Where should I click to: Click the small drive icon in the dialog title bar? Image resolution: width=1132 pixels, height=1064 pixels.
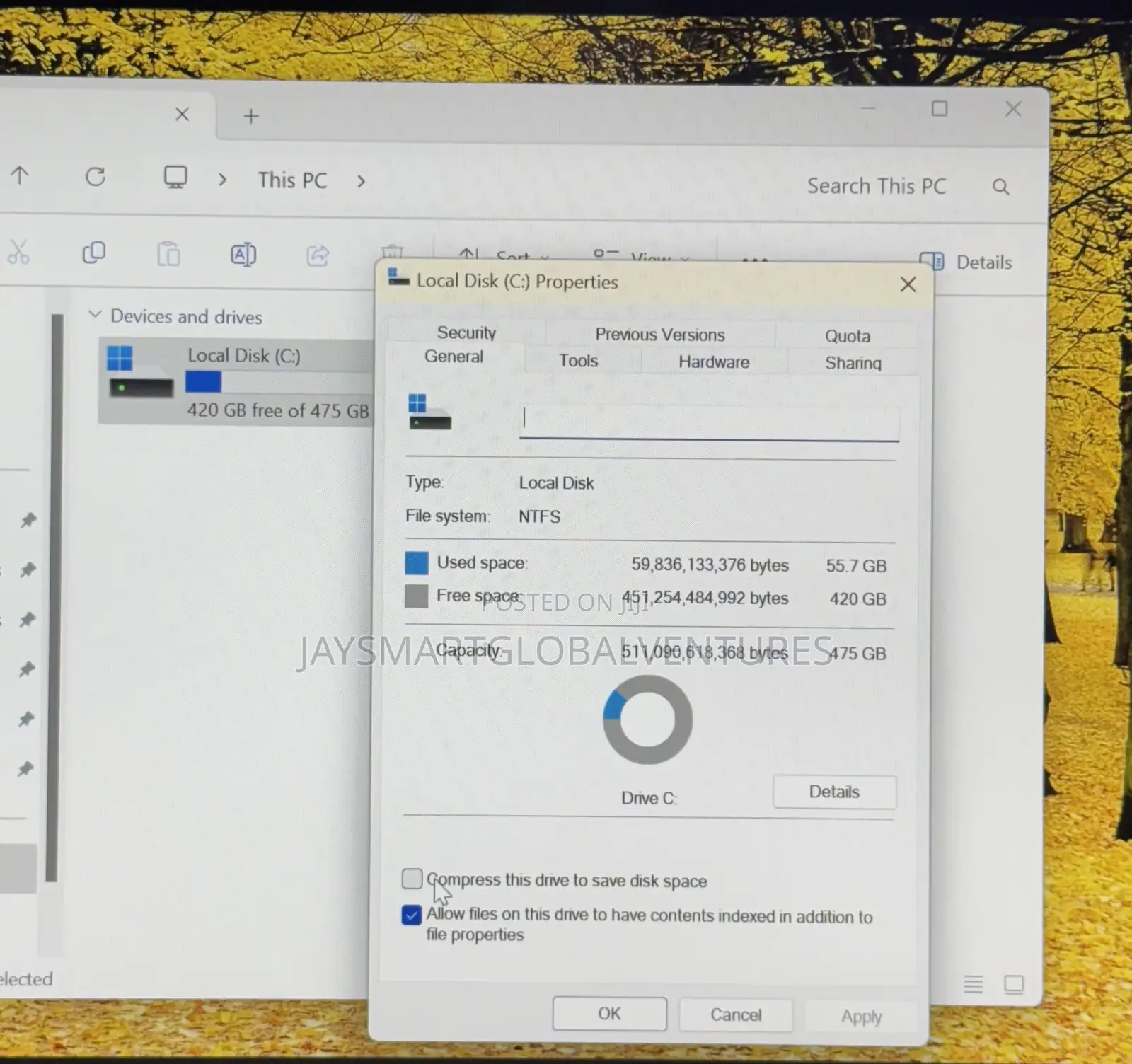[x=399, y=277]
